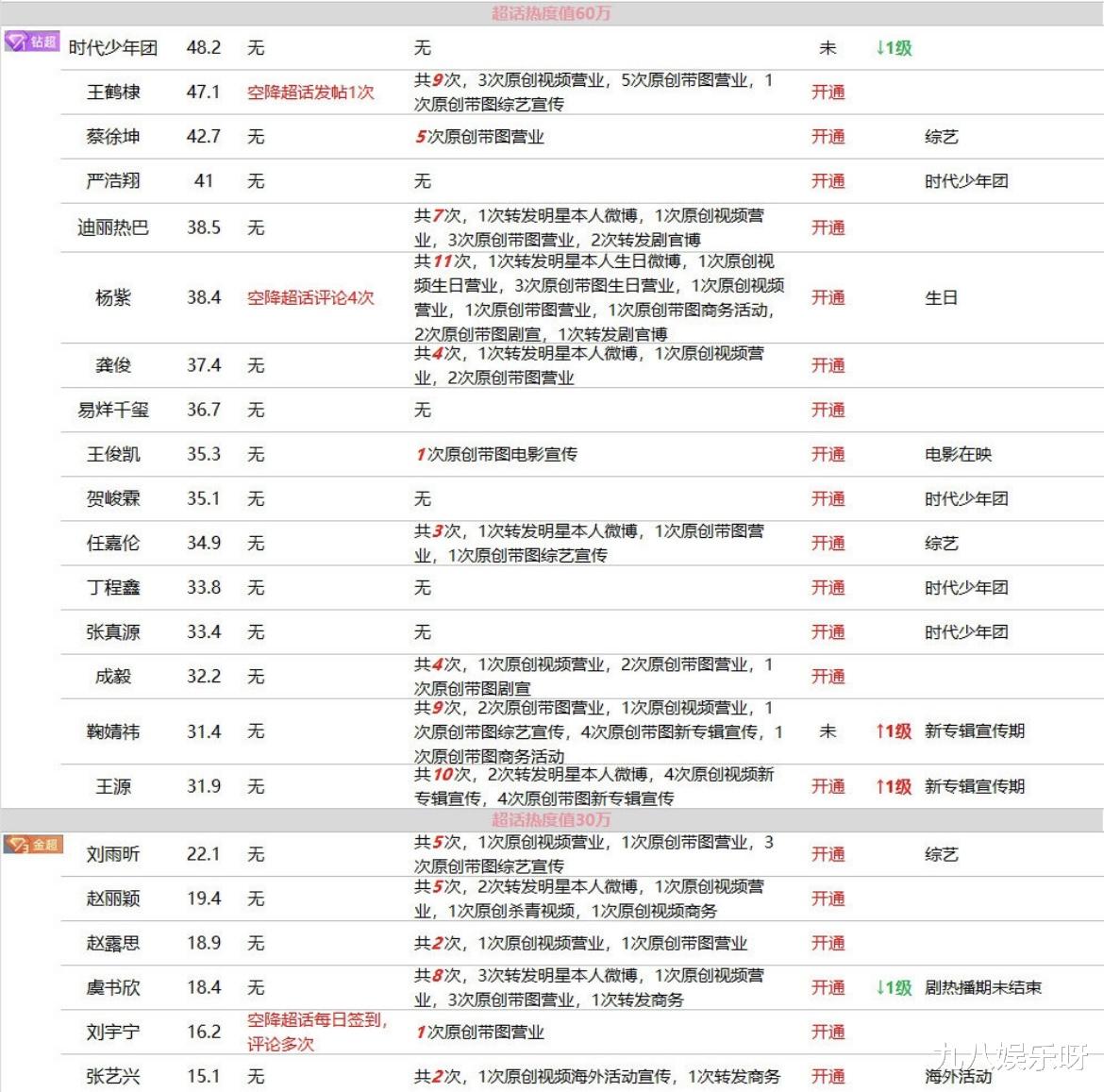The height and width of the screenshot is (1092, 1104).
Task: Click 5次原创带图营业 in 蔡徐坤 row
Action: click(x=479, y=137)
